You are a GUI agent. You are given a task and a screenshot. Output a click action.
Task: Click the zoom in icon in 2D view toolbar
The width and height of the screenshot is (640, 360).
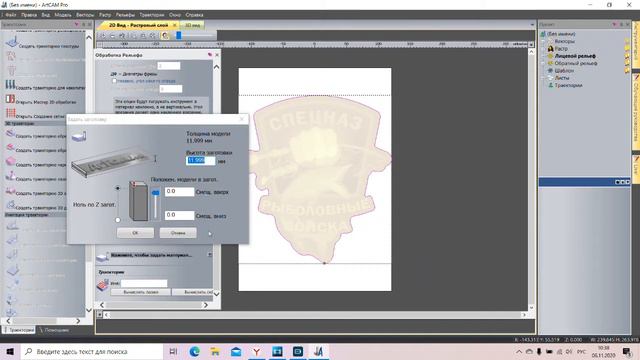(x=102, y=36)
